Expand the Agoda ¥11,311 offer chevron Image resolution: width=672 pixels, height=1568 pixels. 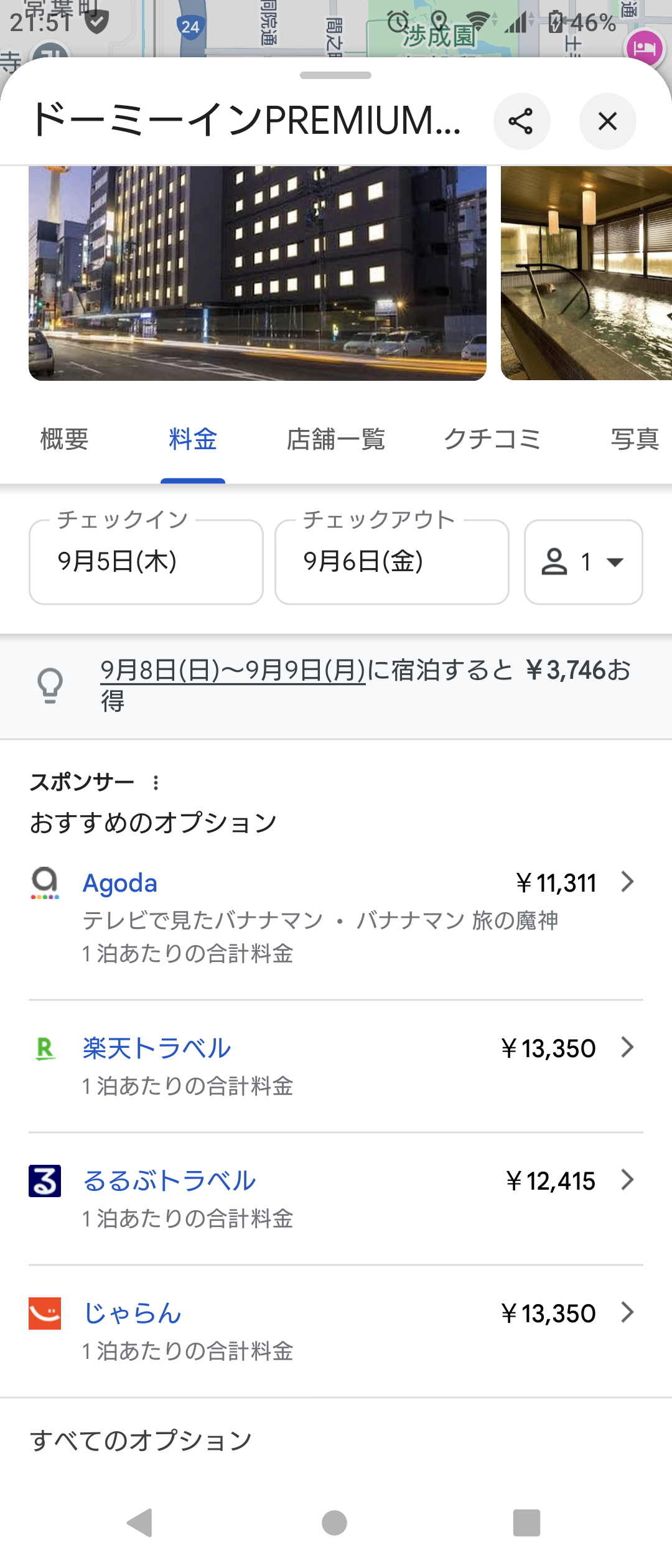pos(627,882)
